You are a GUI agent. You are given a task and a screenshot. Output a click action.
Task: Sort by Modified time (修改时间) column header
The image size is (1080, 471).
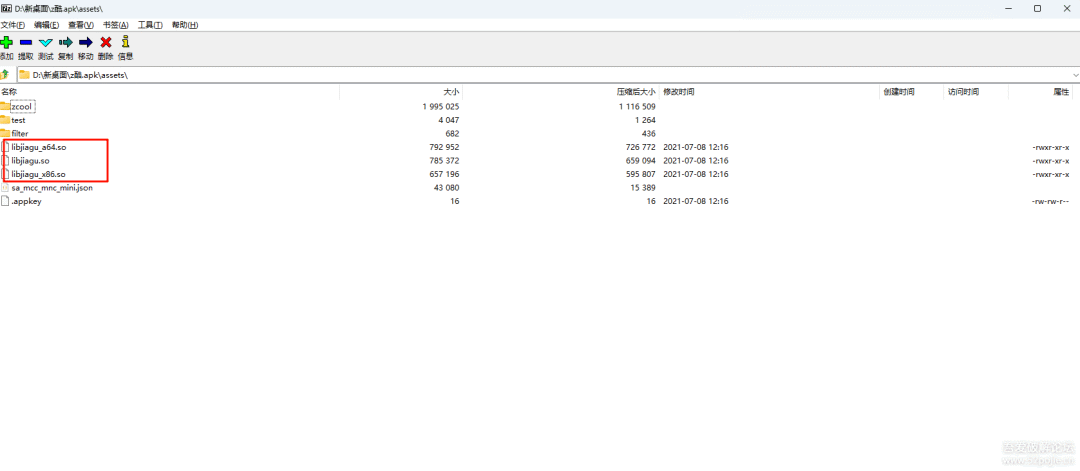[x=769, y=92]
